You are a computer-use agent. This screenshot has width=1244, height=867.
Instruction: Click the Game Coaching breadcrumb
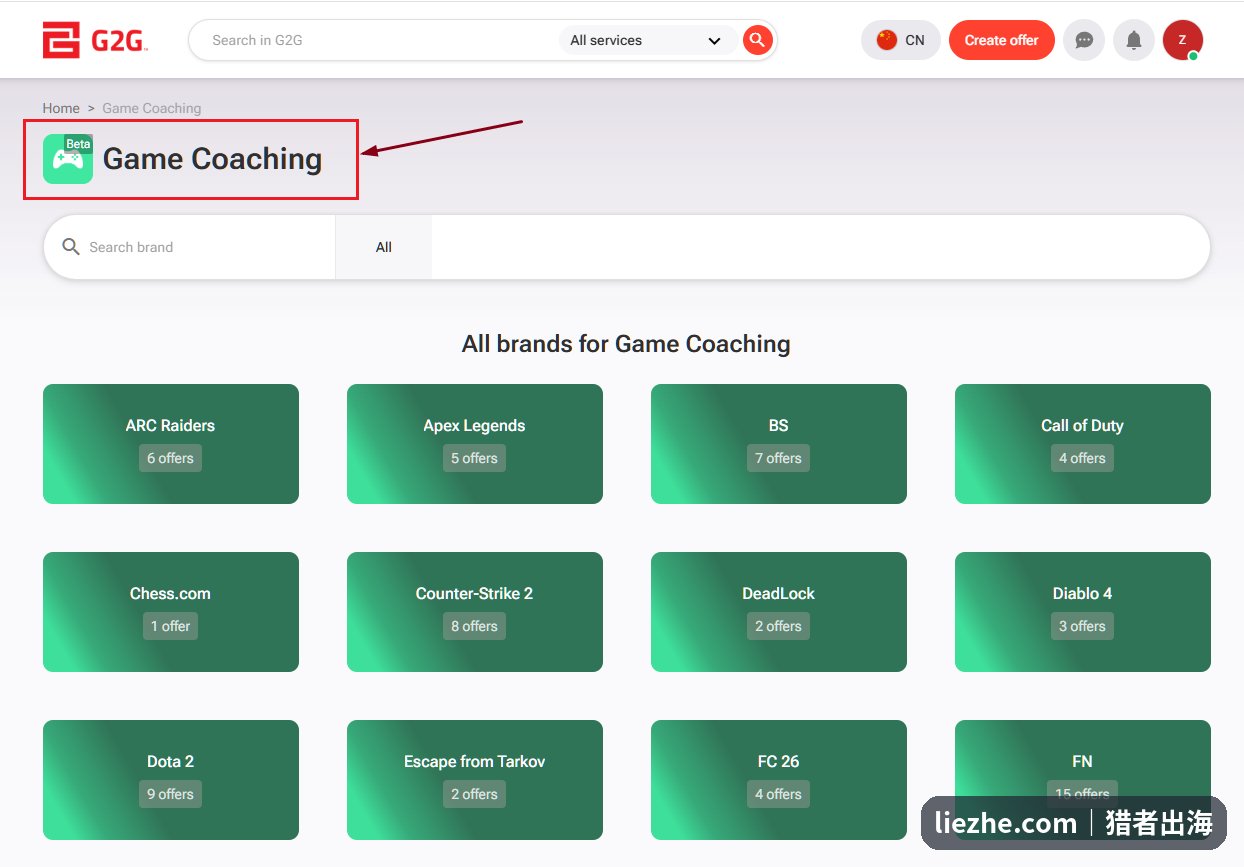(x=152, y=108)
